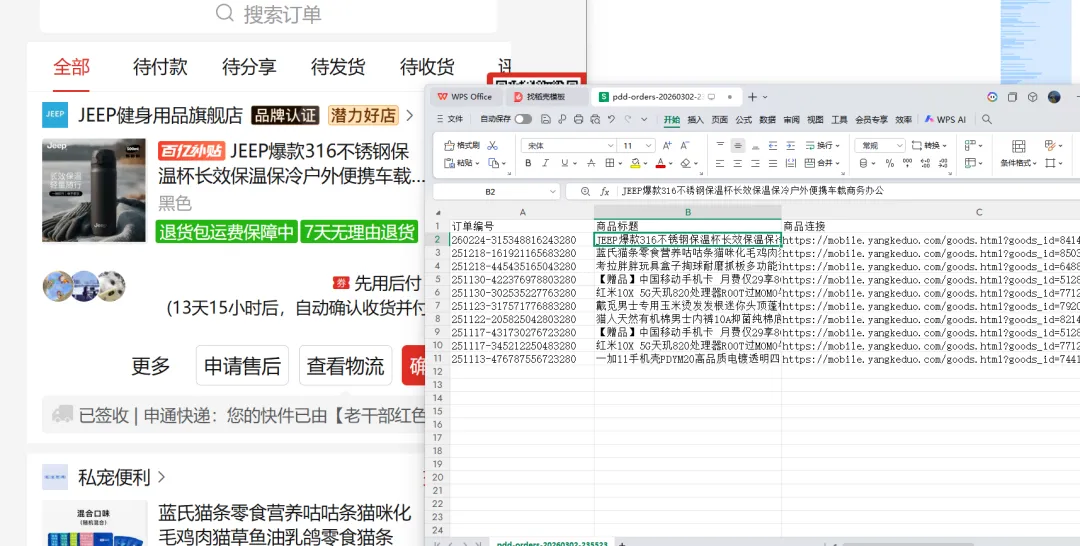Click the cube icon in WPS title bar
Image resolution: width=1080 pixels, height=546 pixels.
coord(1032,97)
